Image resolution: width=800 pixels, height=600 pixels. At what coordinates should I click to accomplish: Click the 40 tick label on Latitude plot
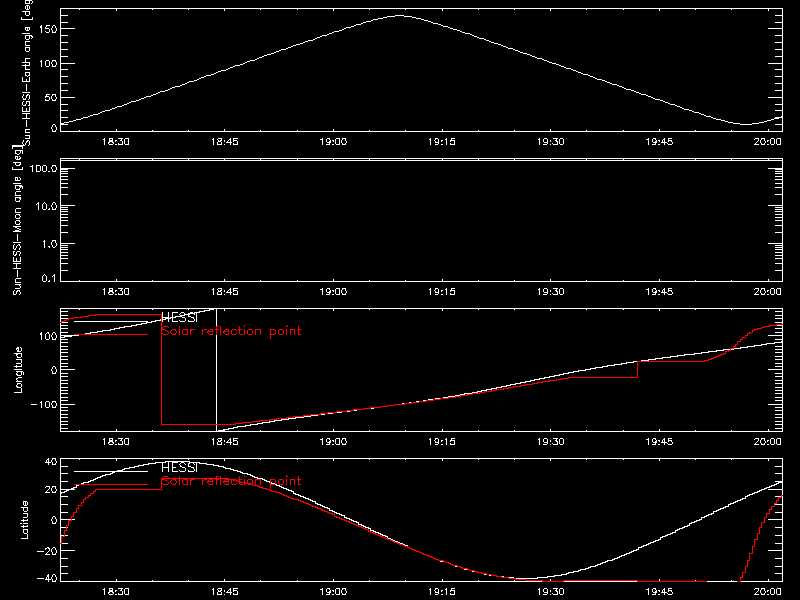point(51,462)
